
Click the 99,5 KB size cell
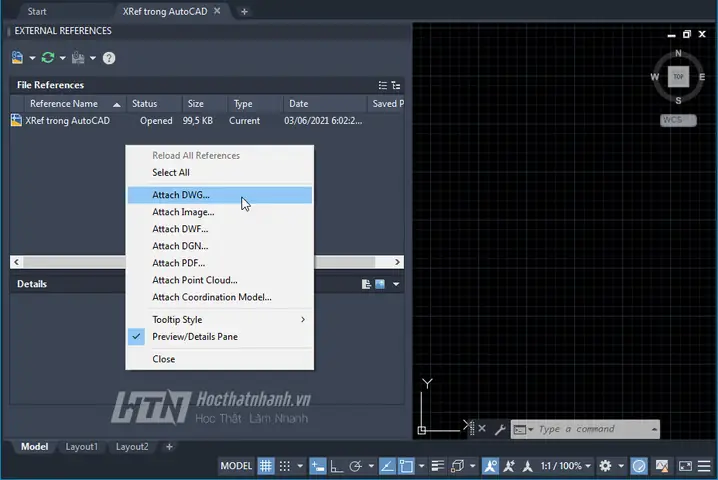(198, 120)
